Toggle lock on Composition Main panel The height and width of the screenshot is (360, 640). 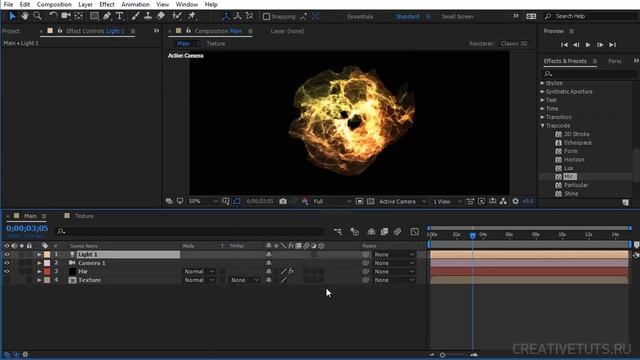[x=188, y=31]
